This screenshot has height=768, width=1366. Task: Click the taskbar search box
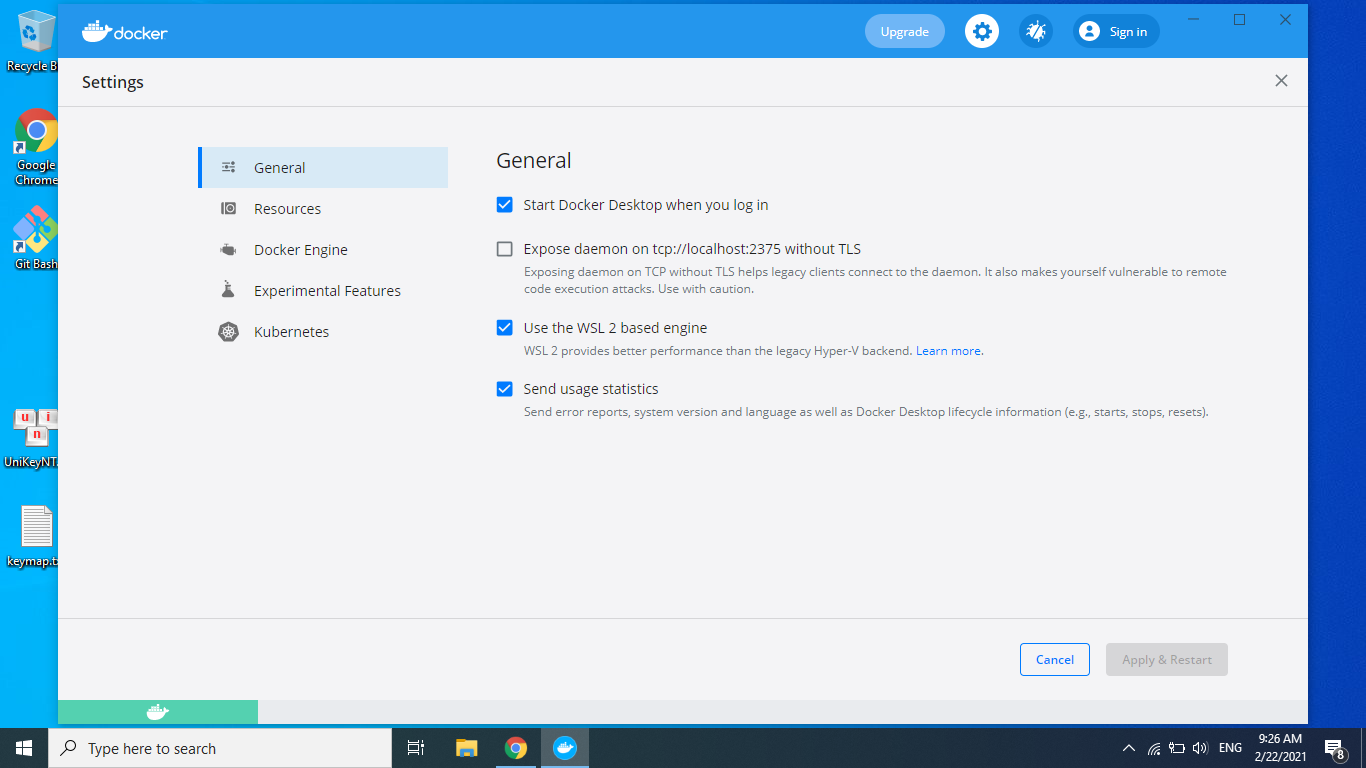click(x=220, y=748)
